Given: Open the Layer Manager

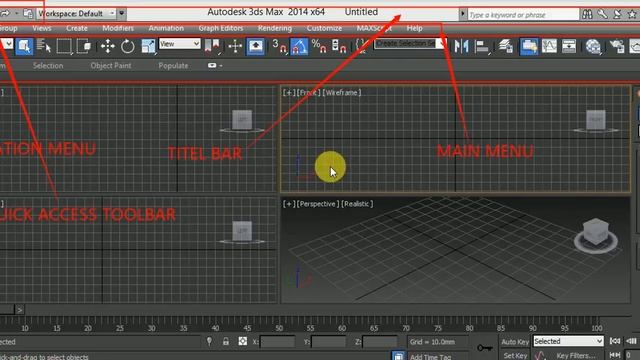Looking at the screenshot, I should [505, 46].
